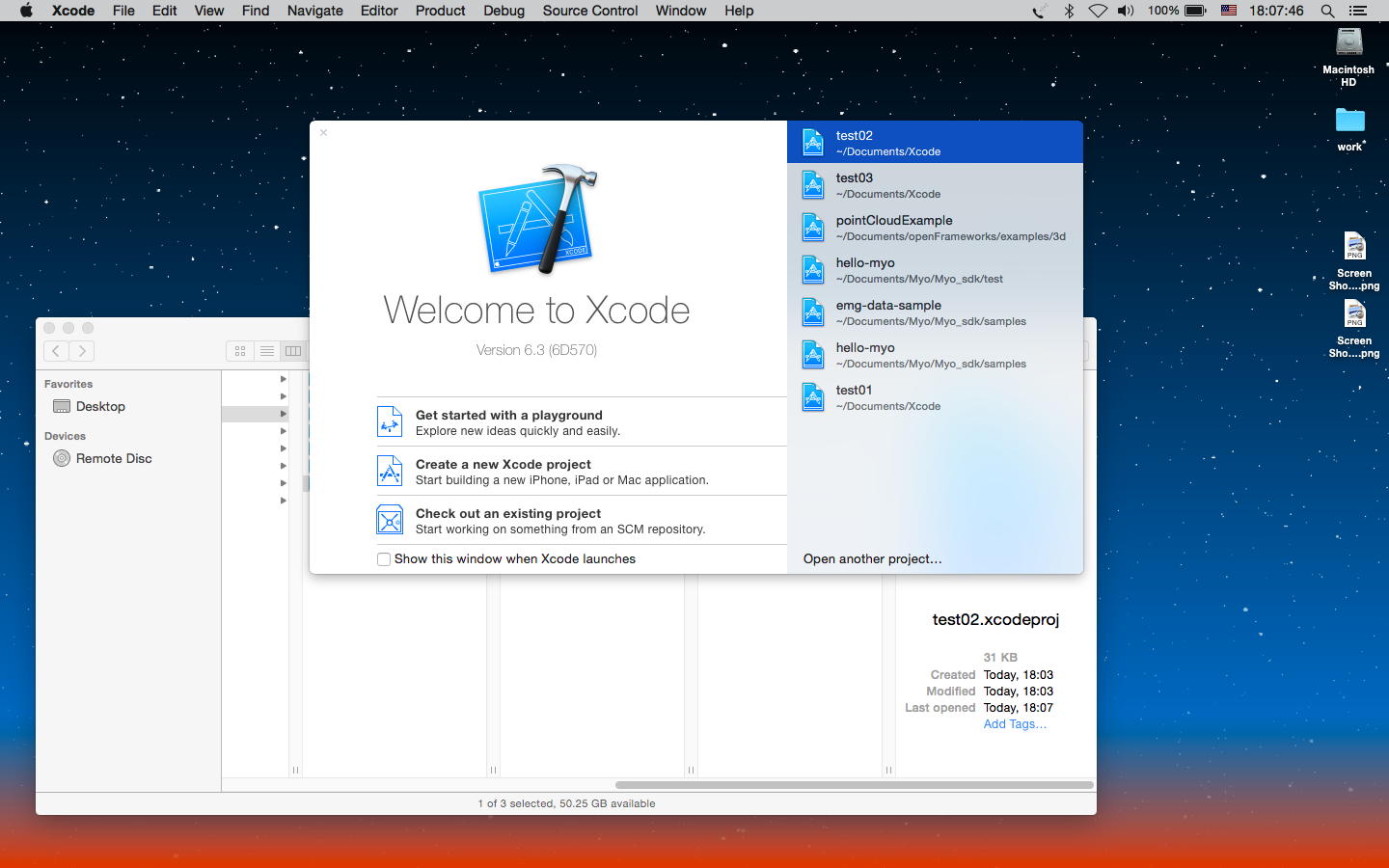Select hello-myo in Myo_sdk/test from recents
The width and height of the screenshot is (1389, 868).
tap(935, 270)
